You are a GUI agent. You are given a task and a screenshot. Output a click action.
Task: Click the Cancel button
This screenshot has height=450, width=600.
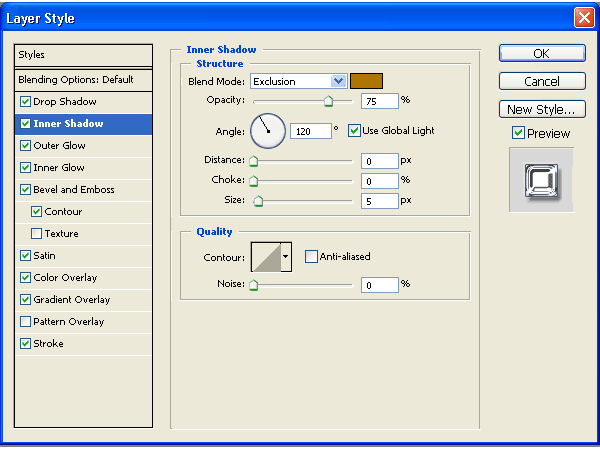click(541, 81)
